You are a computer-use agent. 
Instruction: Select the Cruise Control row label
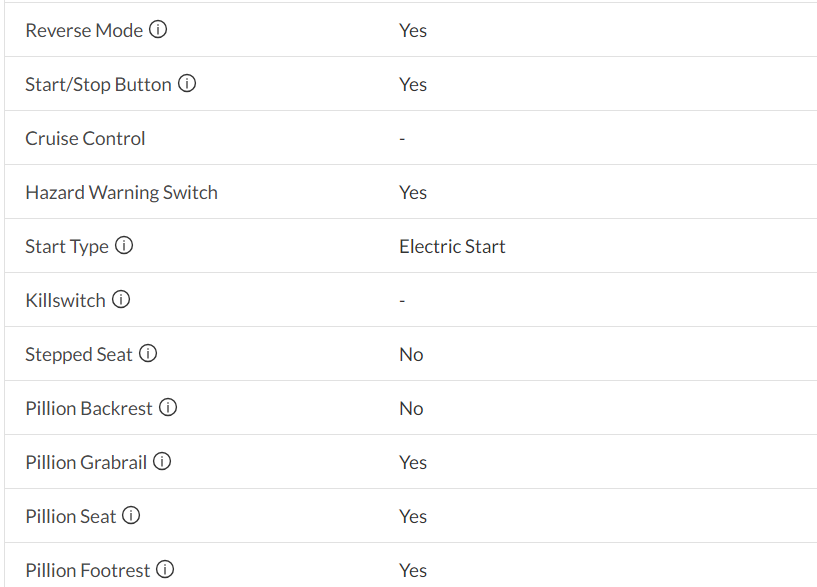coord(85,139)
